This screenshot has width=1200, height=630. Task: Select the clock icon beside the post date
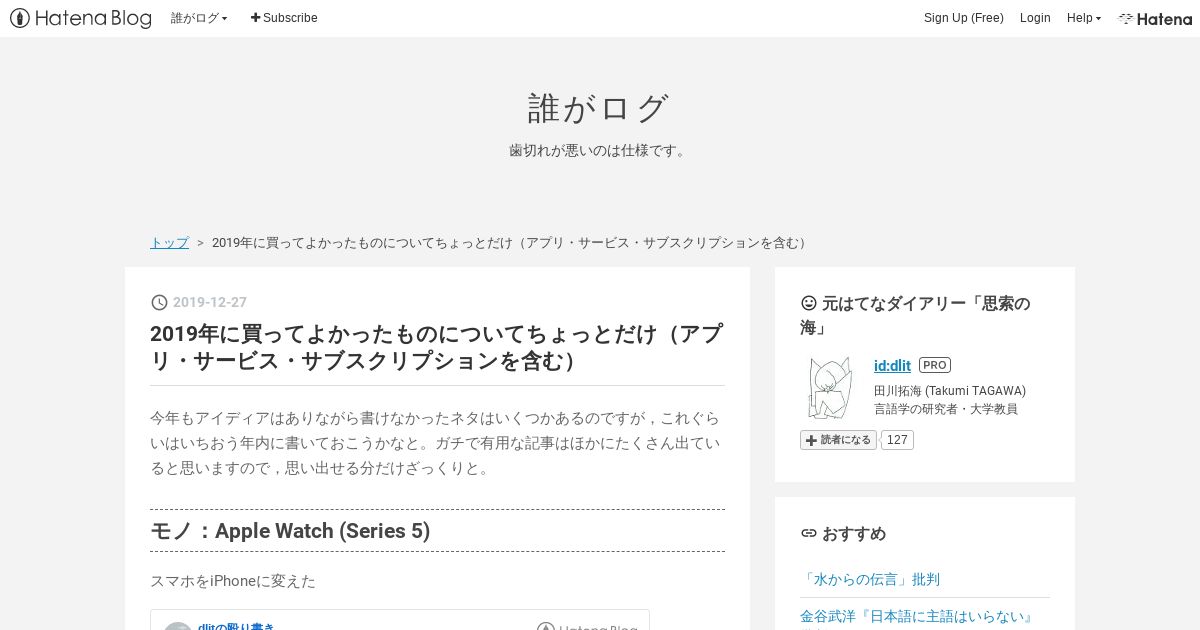[x=159, y=302]
